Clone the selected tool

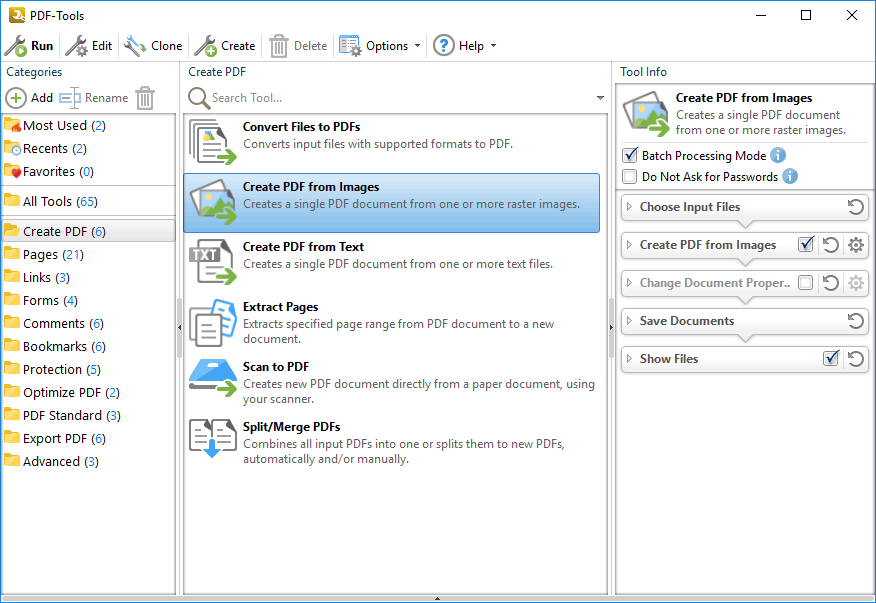tap(153, 46)
